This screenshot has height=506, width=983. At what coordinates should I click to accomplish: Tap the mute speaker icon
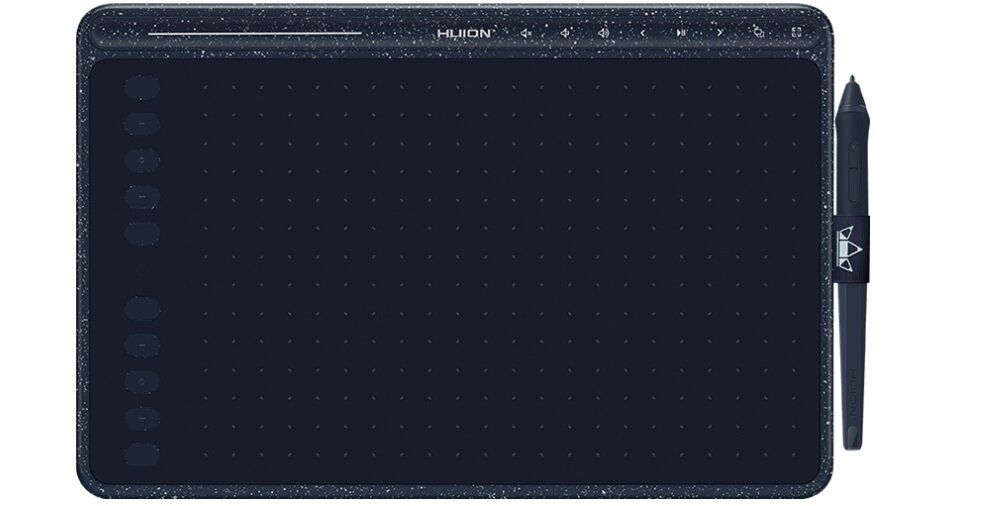(x=526, y=33)
